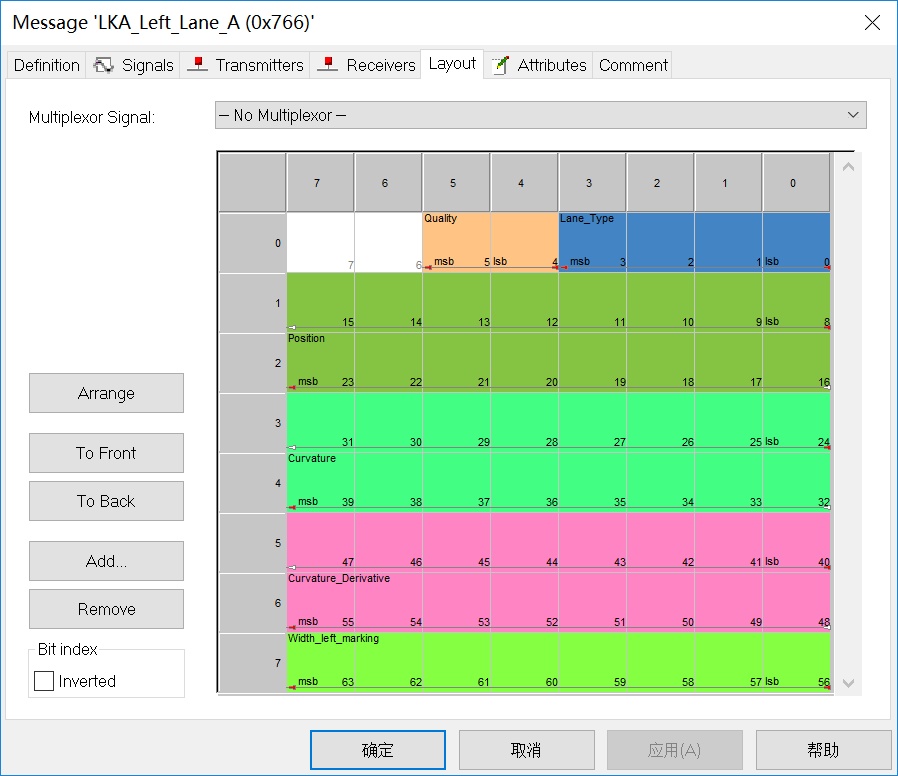Screen dimensions: 898x776
Task: Click the layout scrollbar down arrow
Action: point(848,683)
